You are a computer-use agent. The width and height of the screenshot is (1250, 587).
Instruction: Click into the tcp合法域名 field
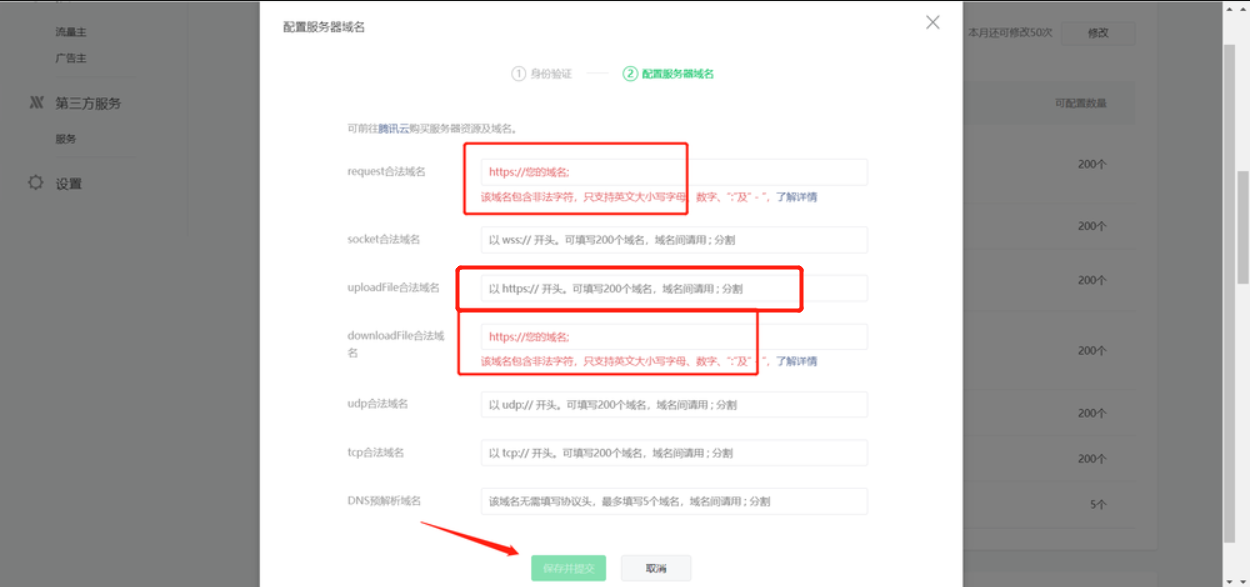(x=673, y=453)
